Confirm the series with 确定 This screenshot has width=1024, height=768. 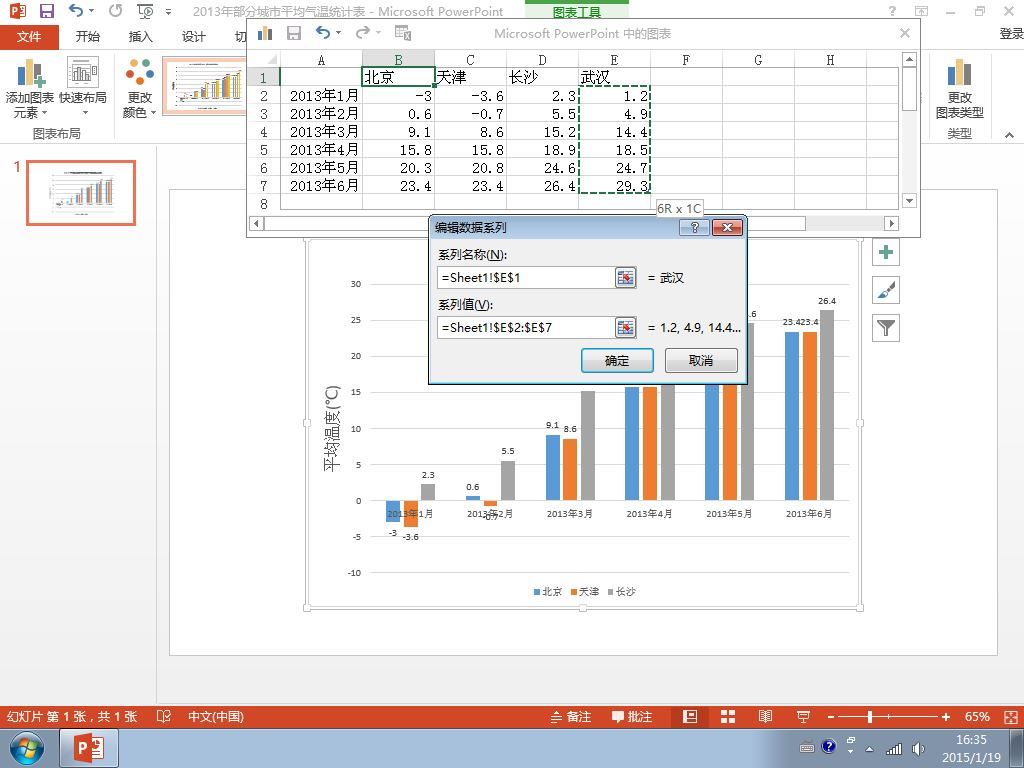pyautogui.click(x=617, y=360)
